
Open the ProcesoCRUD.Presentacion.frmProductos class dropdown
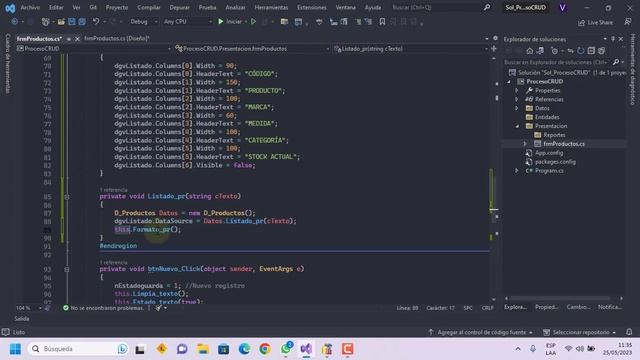pos(251,49)
